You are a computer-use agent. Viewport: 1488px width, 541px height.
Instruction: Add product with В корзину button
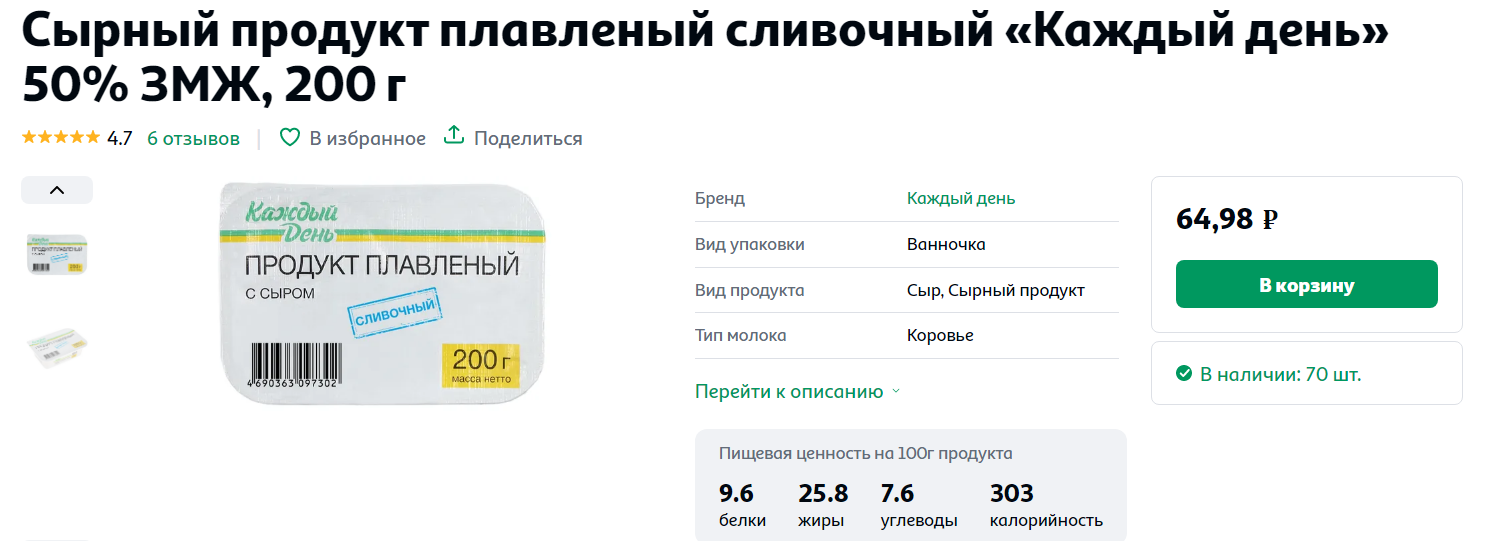1306,284
